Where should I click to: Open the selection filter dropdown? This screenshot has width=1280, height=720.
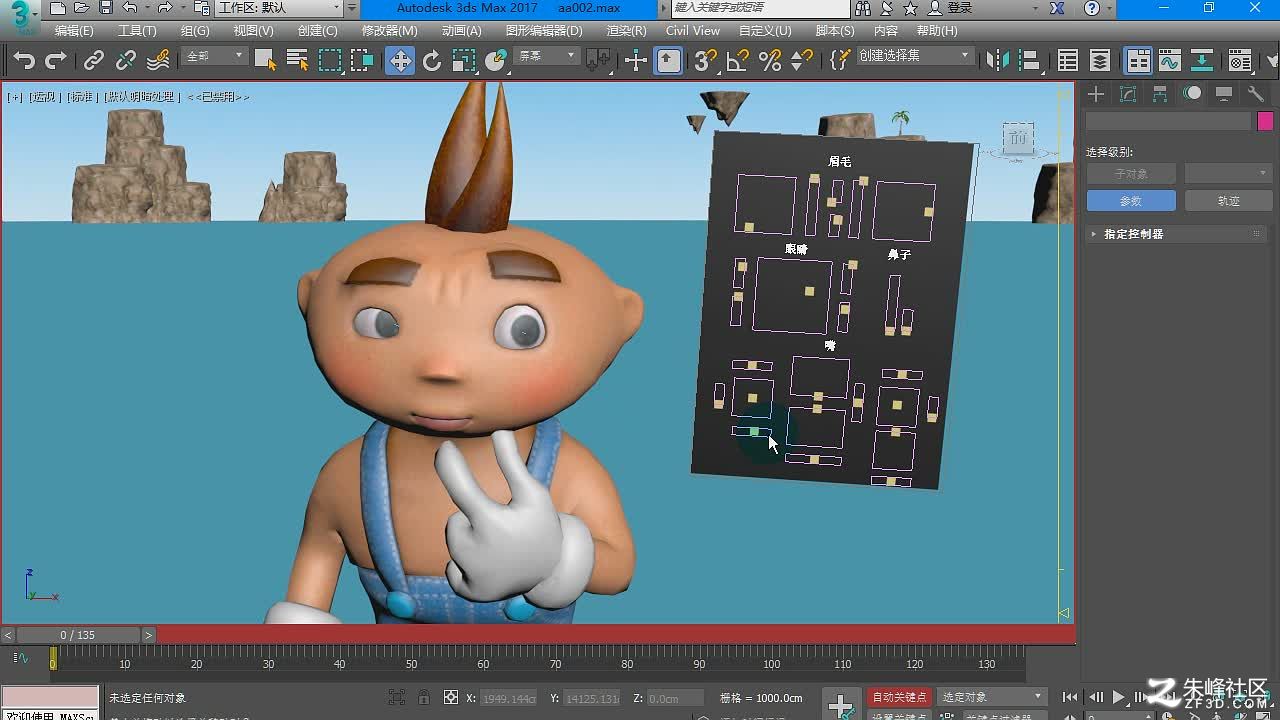click(x=215, y=57)
